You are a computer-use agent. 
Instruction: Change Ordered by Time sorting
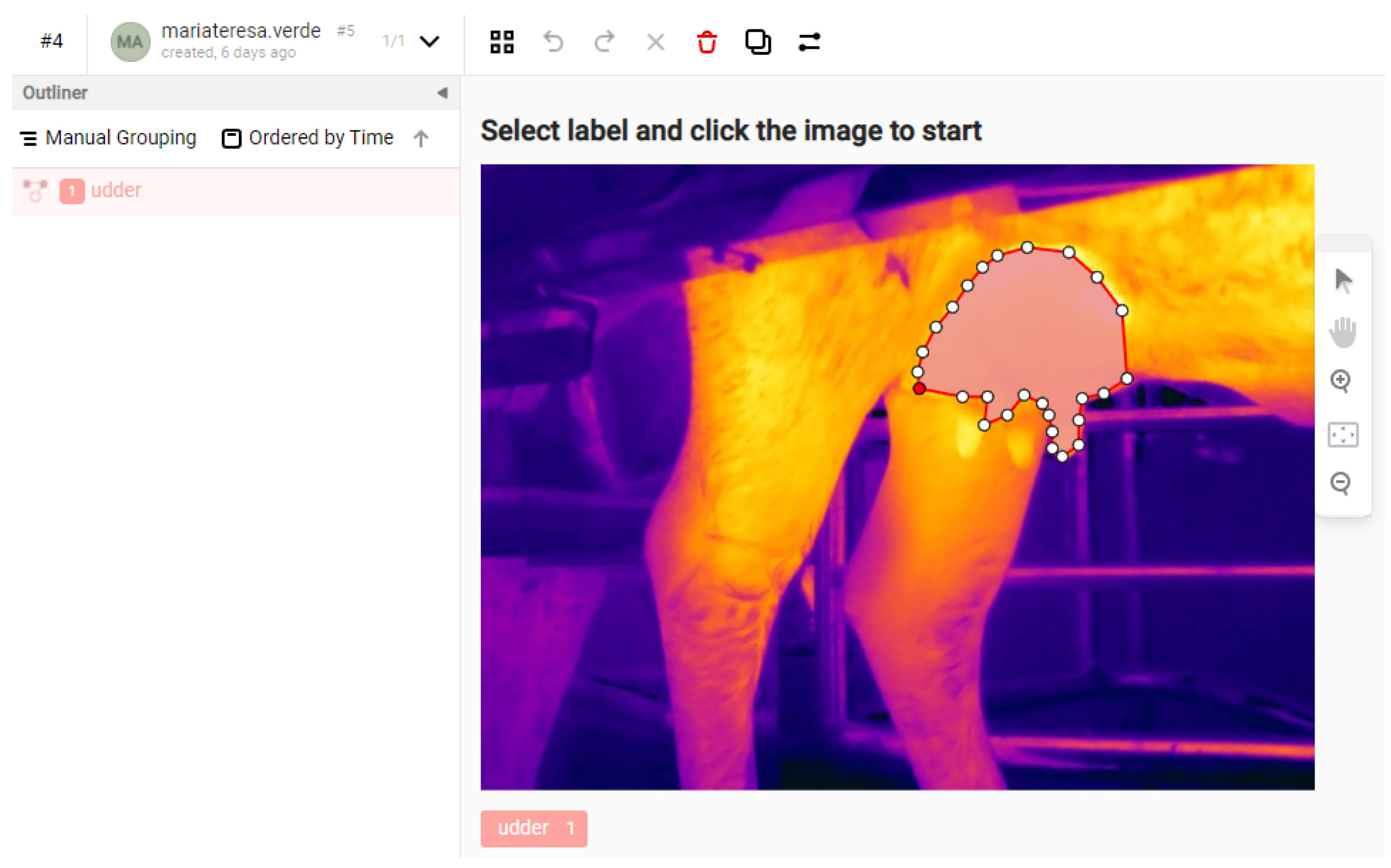[x=309, y=138]
